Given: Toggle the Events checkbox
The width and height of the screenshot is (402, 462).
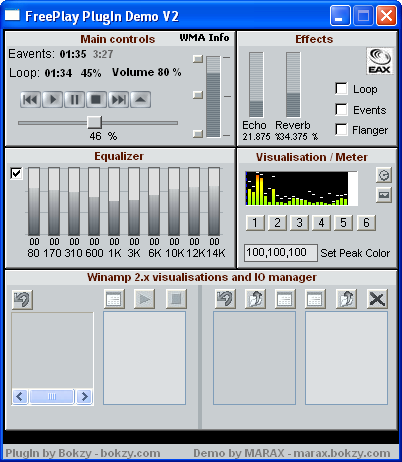Looking at the screenshot, I should (x=341, y=109).
